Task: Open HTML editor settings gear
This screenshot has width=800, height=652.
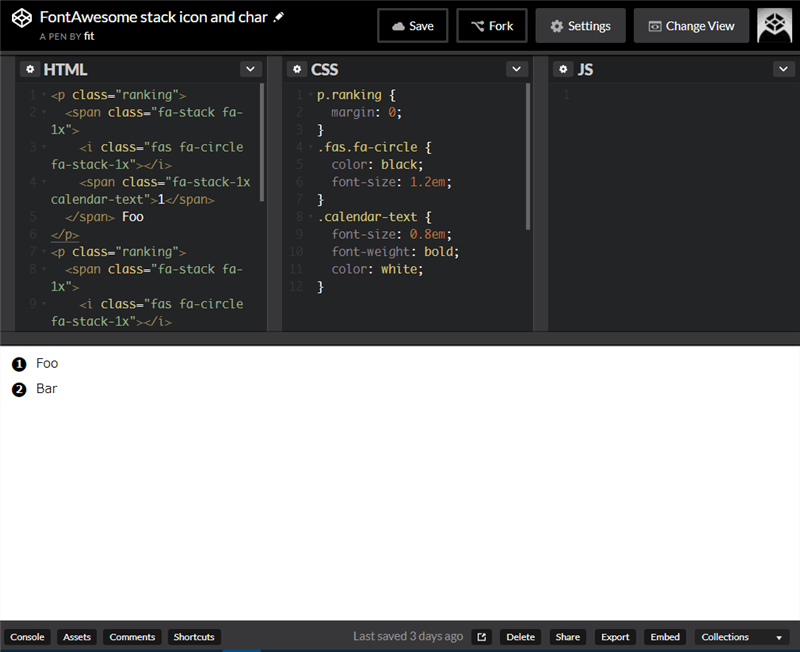Action: pos(30,69)
